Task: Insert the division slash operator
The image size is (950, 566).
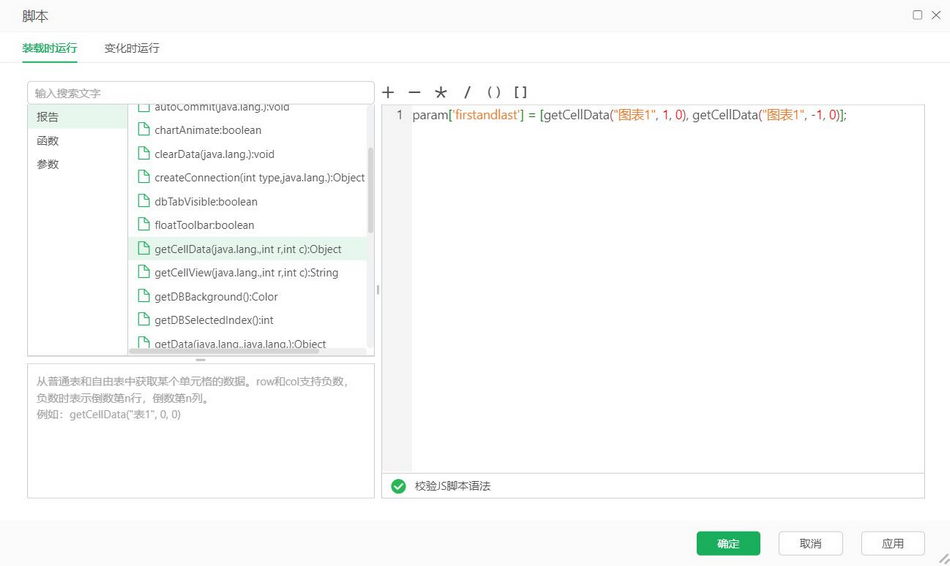Action: click(467, 92)
